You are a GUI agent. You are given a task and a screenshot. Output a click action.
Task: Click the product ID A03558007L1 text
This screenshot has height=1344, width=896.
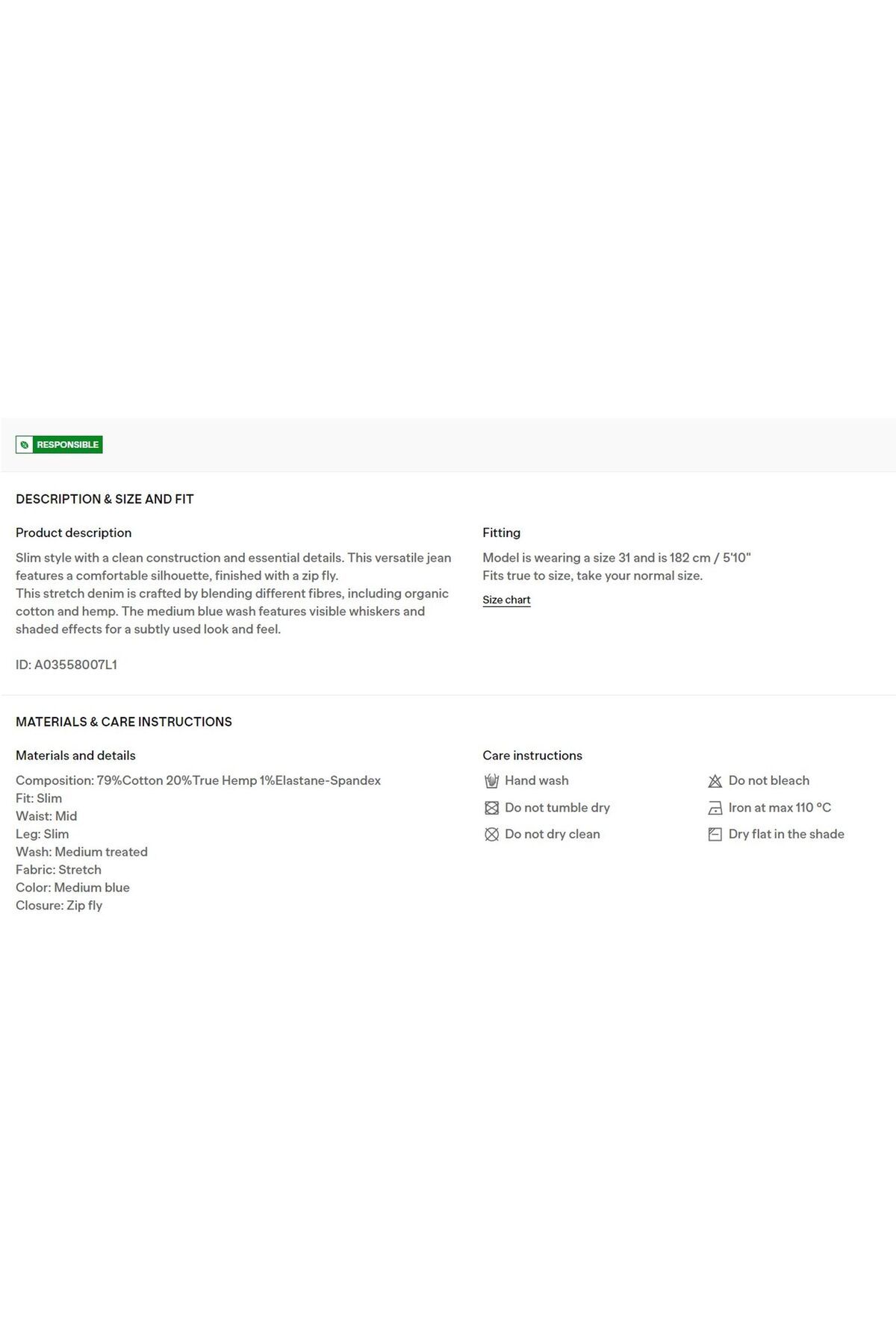coord(66,665)
